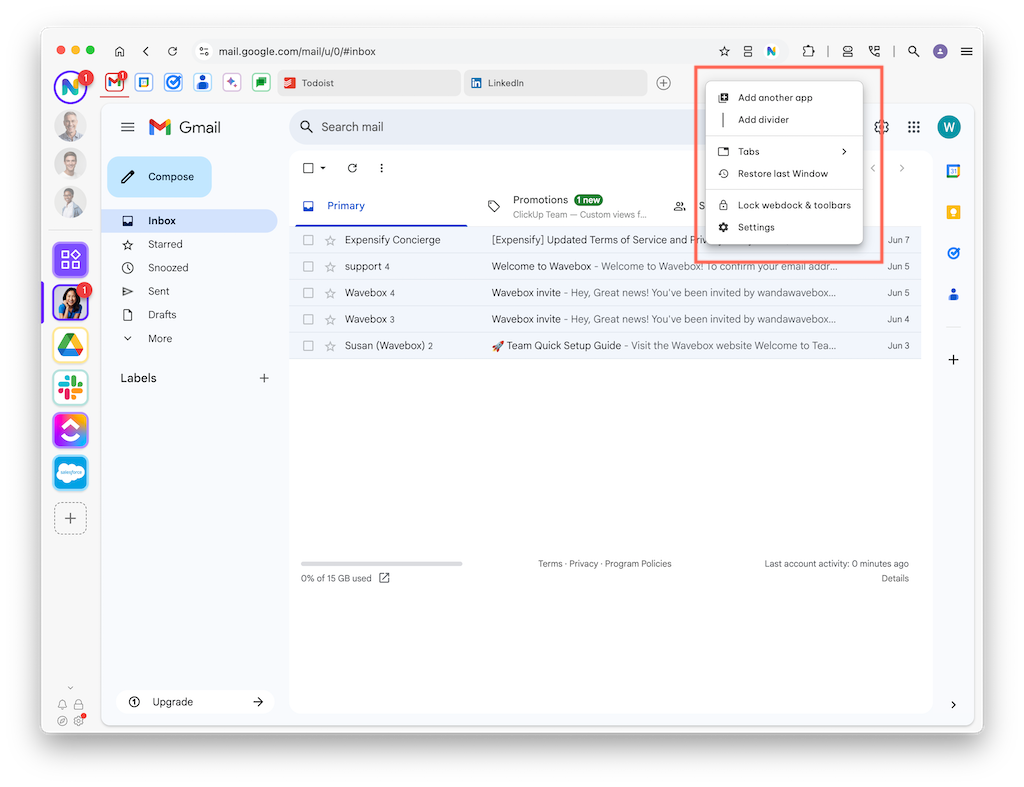Bookmark the page with the star icon
This screenshot has width=1024, height=787.
(724, 52)
